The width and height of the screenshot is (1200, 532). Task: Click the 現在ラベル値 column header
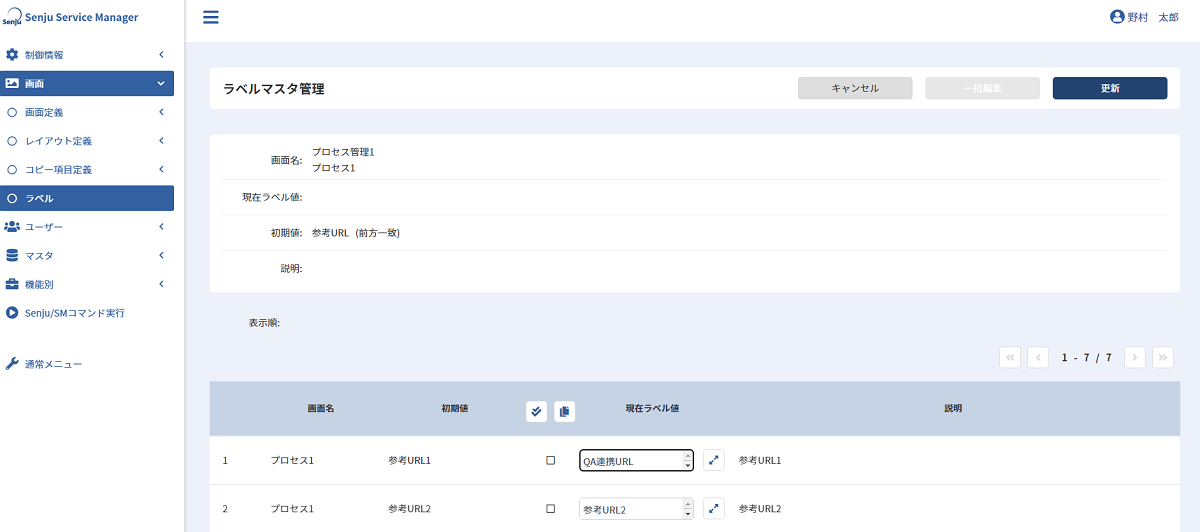coord(652,409)
